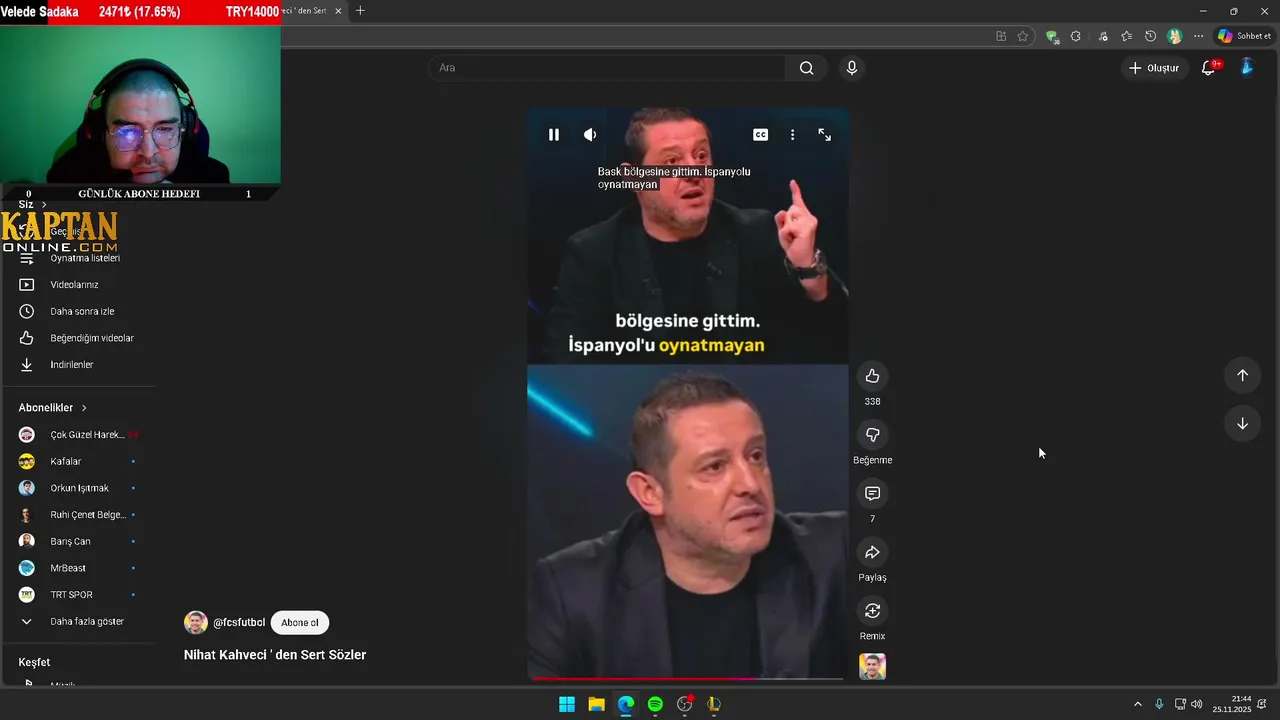Viewport: 1280px width, 720px height.
Task: Mute the Shorts video volume
Action: click(590, 135)
